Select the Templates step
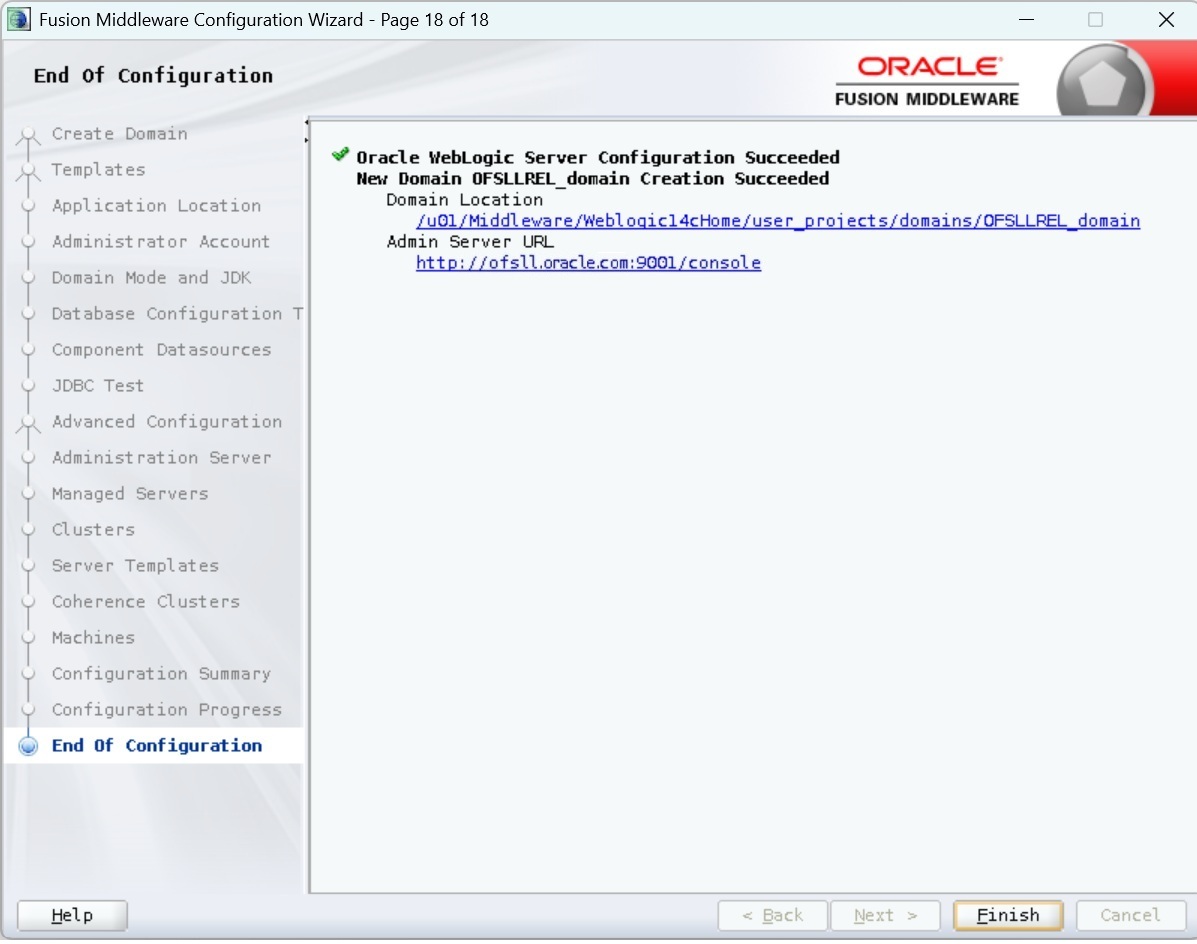 [98, 169]
